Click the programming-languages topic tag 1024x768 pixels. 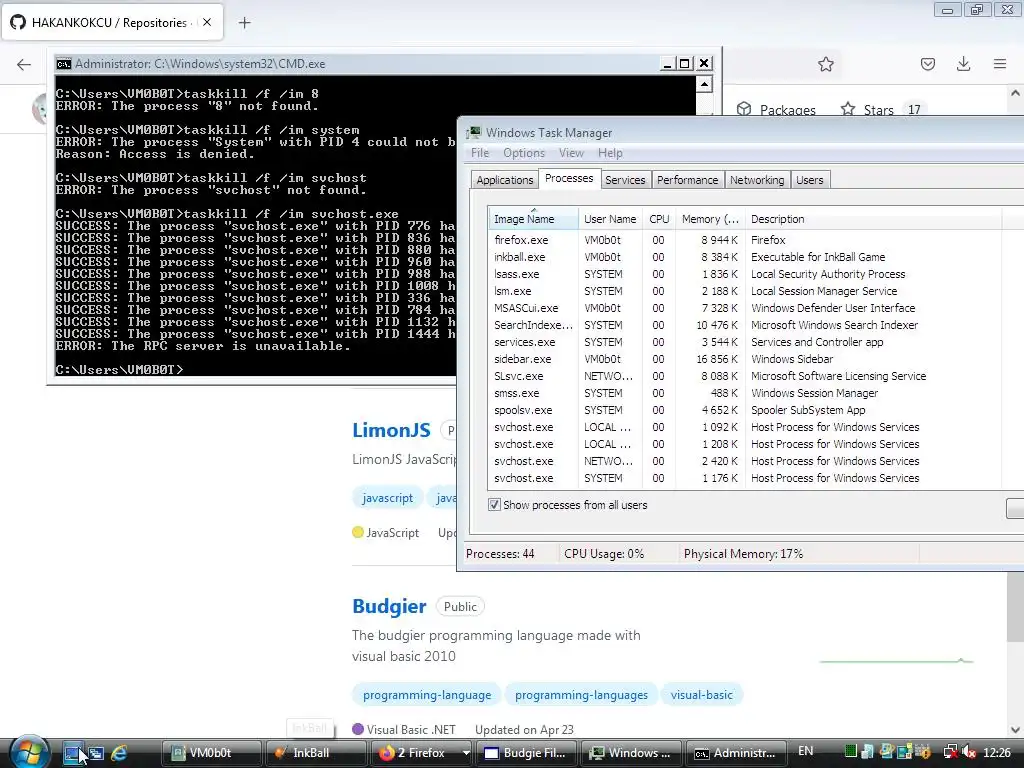click(x=581, y=695)
